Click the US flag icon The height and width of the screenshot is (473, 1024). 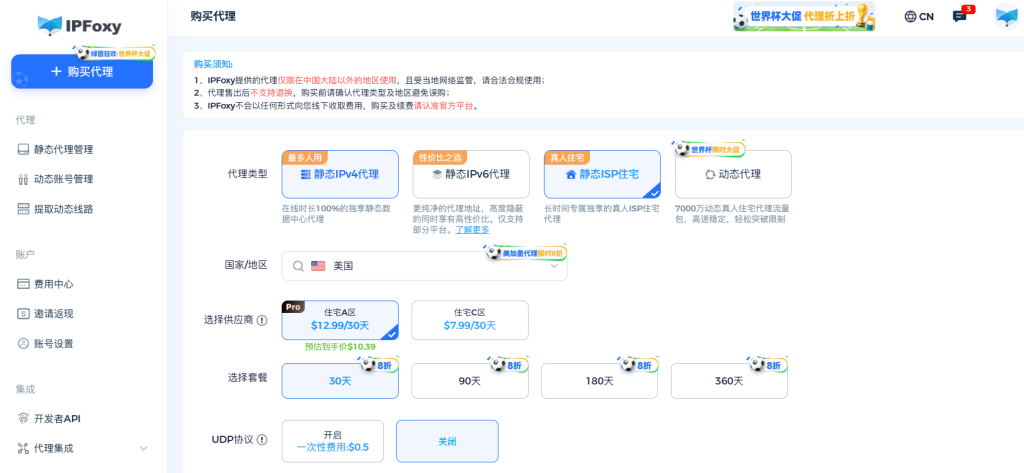318,266
